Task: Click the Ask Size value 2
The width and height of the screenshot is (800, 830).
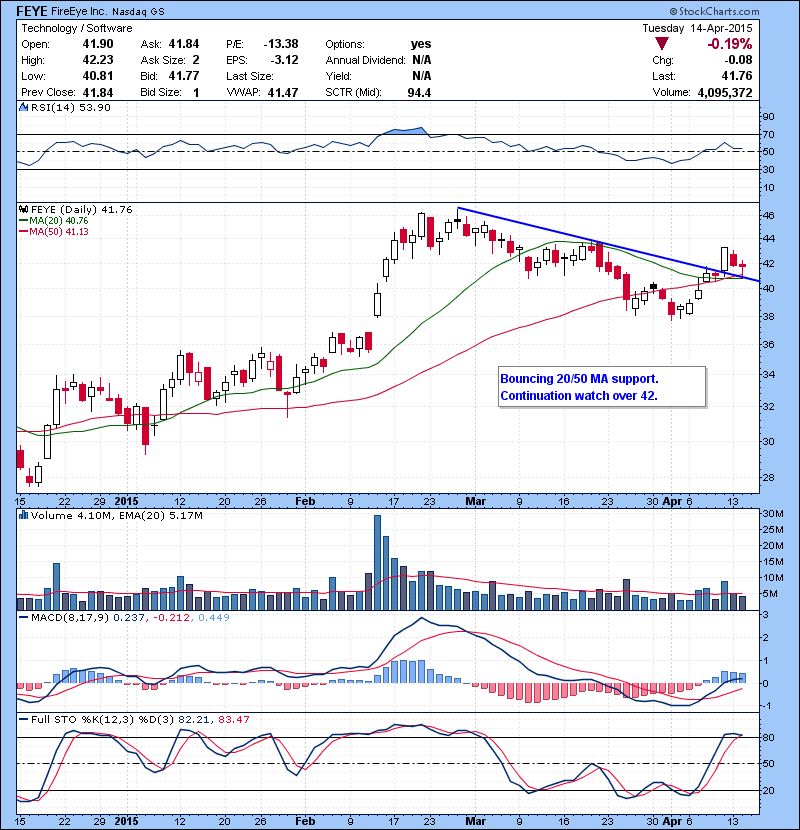Action: point(196,60)
